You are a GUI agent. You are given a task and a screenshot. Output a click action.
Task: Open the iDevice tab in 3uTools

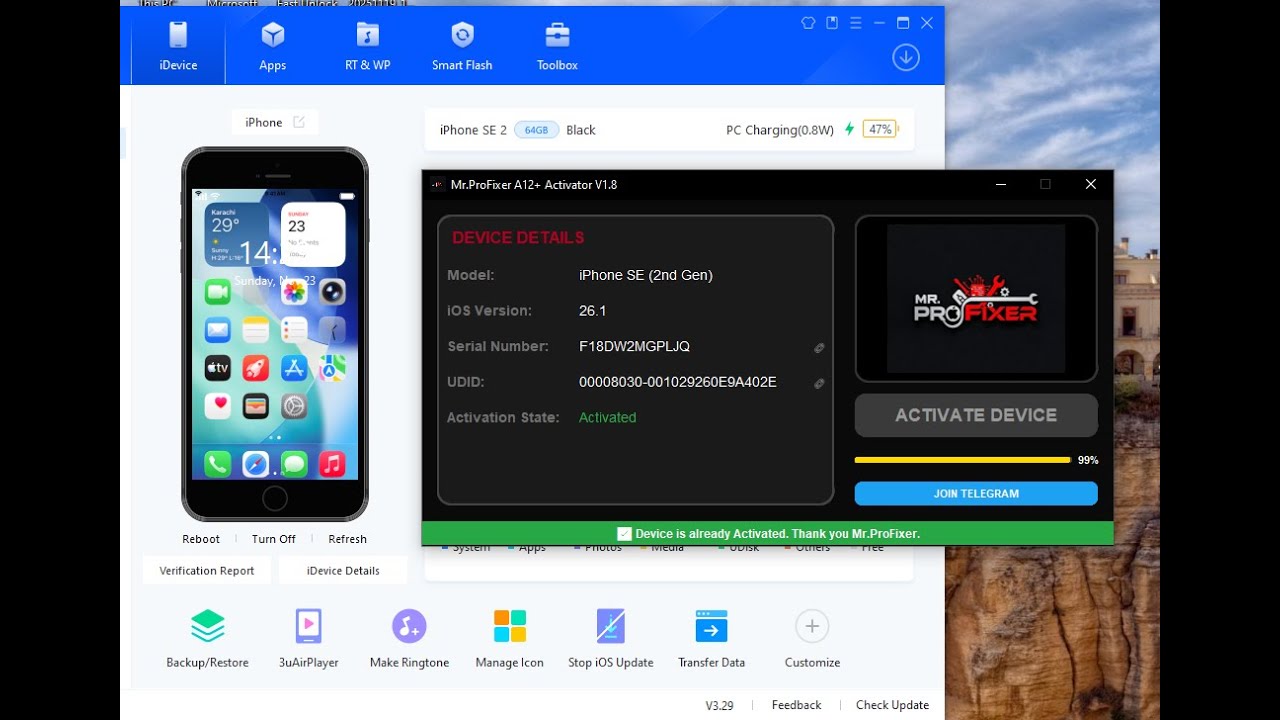click(x=178, y=47)
